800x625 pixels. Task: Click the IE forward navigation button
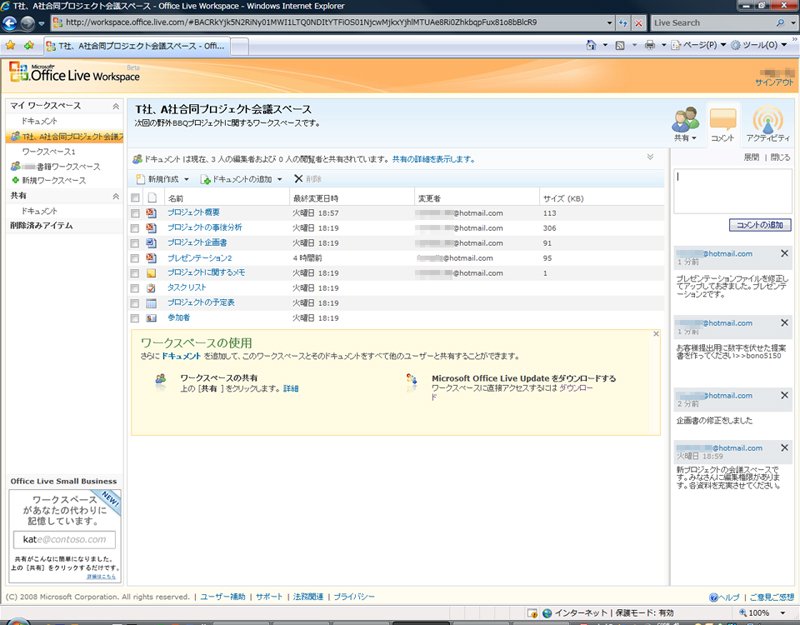27,23
